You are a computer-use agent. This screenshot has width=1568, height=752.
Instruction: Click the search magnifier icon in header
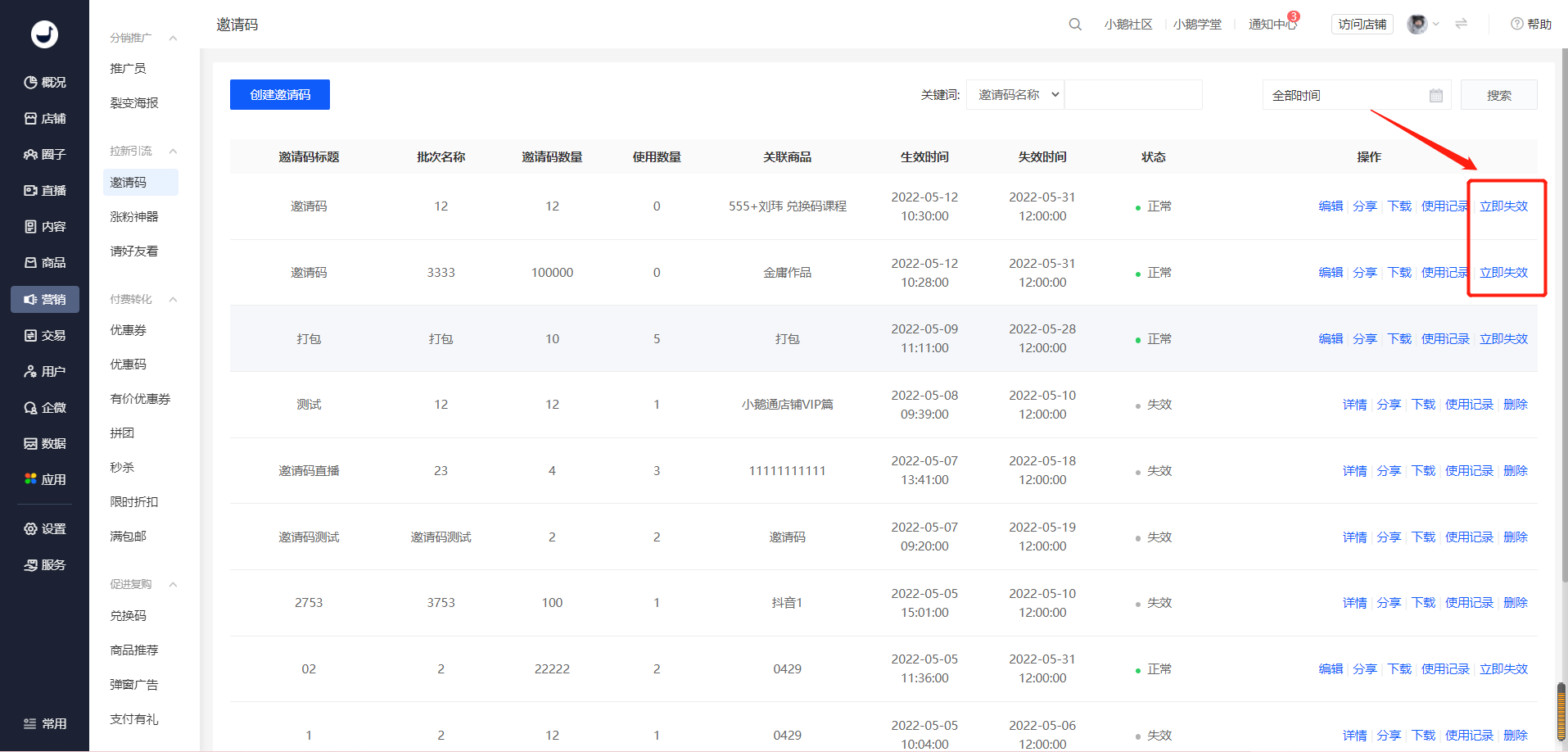1075,25
